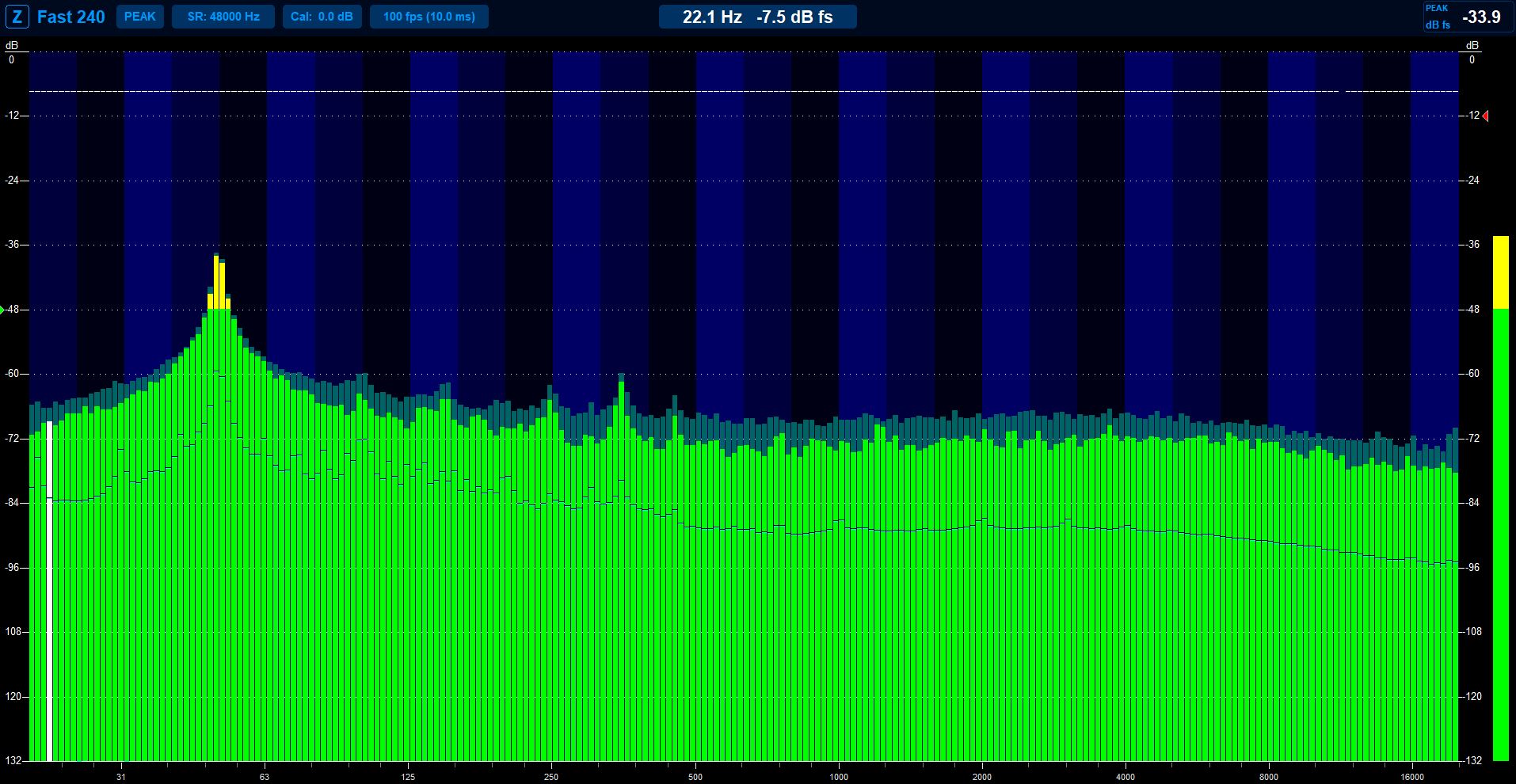Viewport: 1516px width, 784px height.
Task: Click the red triangle marker at -12 dB
Action: click(1485, 116)
